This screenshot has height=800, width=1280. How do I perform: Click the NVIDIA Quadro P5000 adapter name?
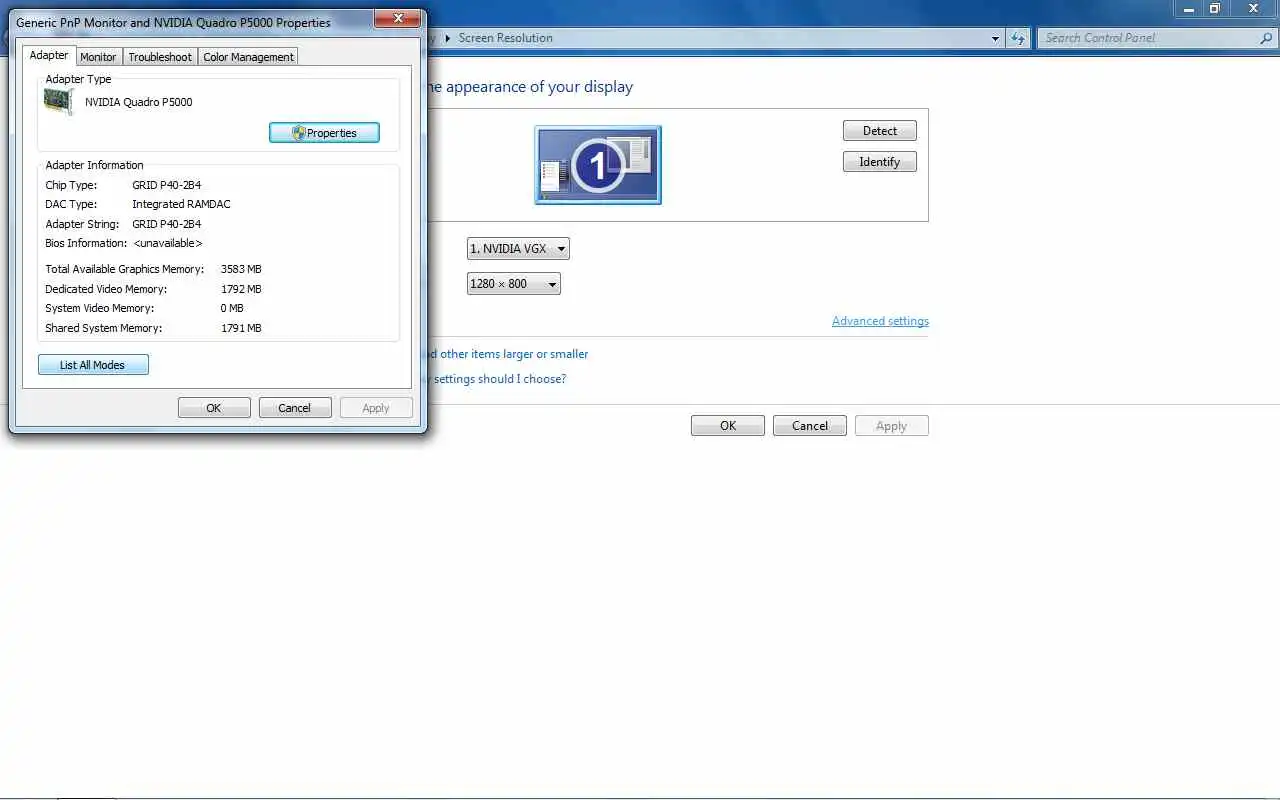point(139,102)
